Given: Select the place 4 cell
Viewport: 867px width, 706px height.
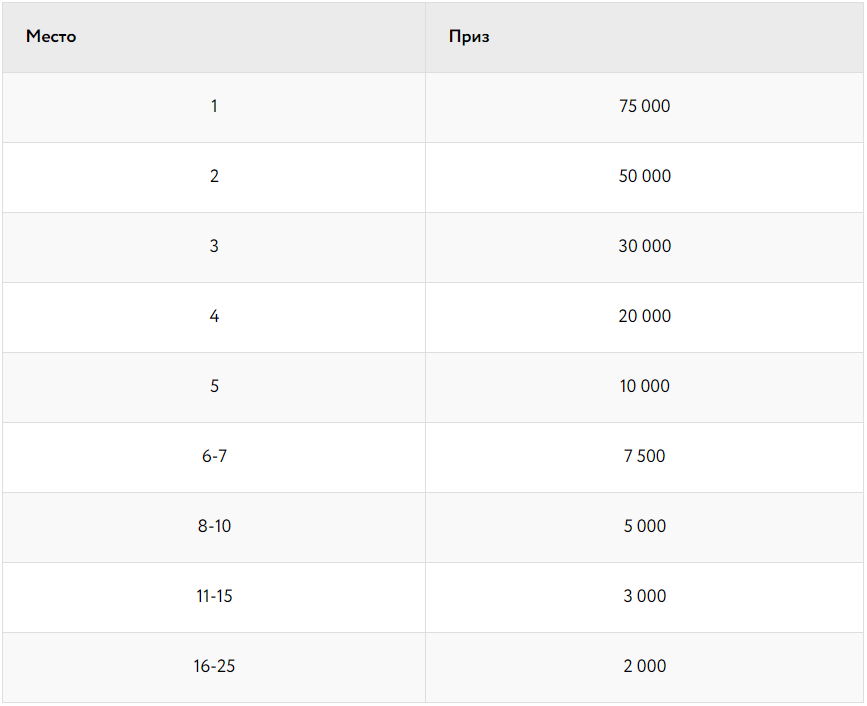Looking at the screenshot, I should click(x=214, y=316).
